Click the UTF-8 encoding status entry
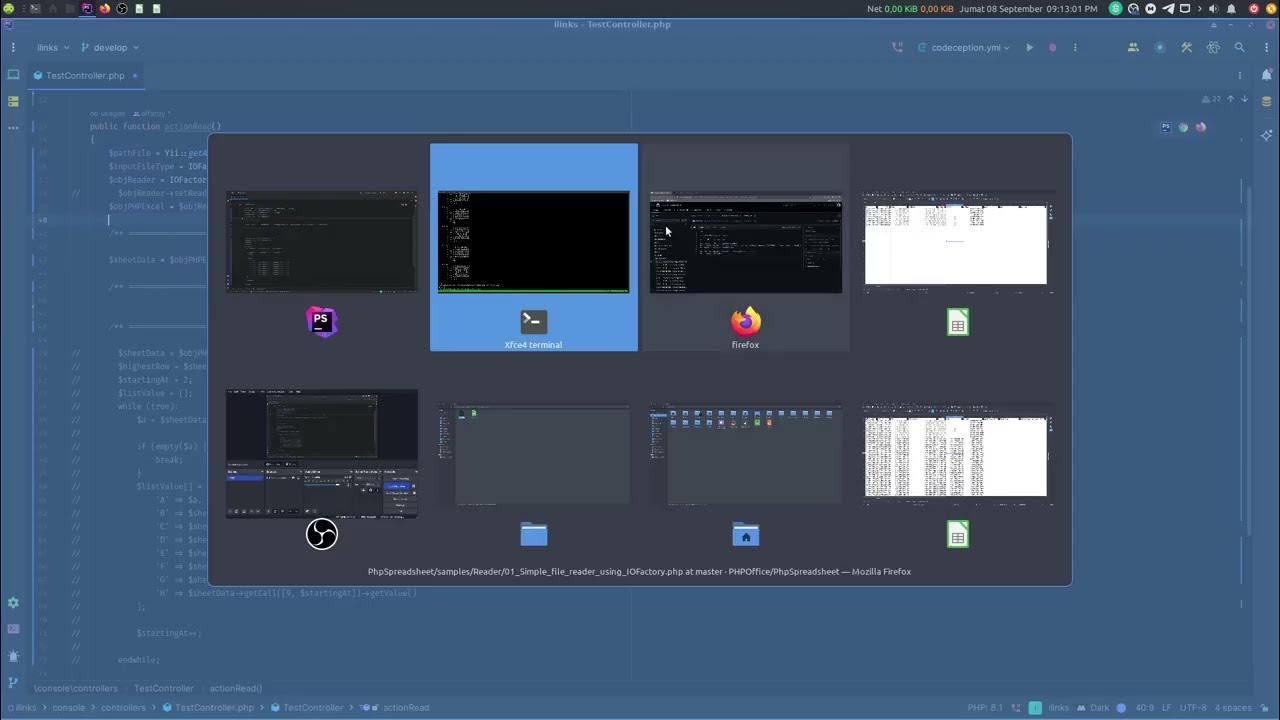Image resolution: width=1280 pixels, height=720 pixels. [x=1193, y=707]
